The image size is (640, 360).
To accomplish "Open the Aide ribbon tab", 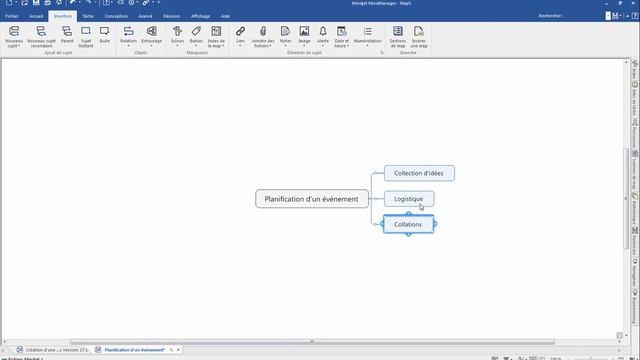I will (x=225, y=16).
